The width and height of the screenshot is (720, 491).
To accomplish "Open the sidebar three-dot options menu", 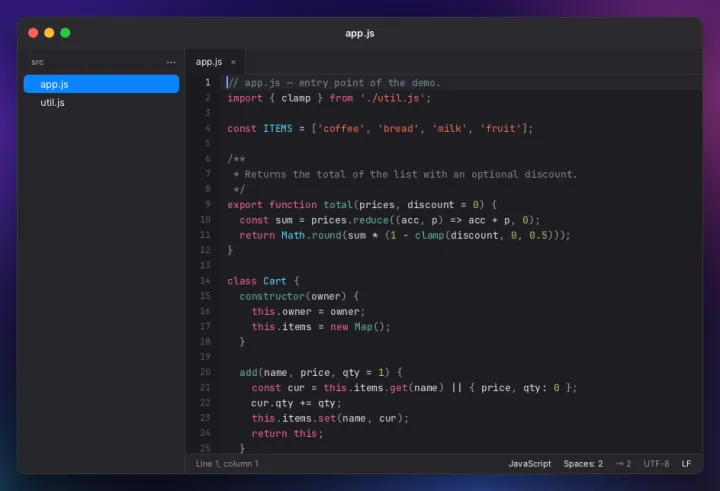I will click(x=171, y=62).
